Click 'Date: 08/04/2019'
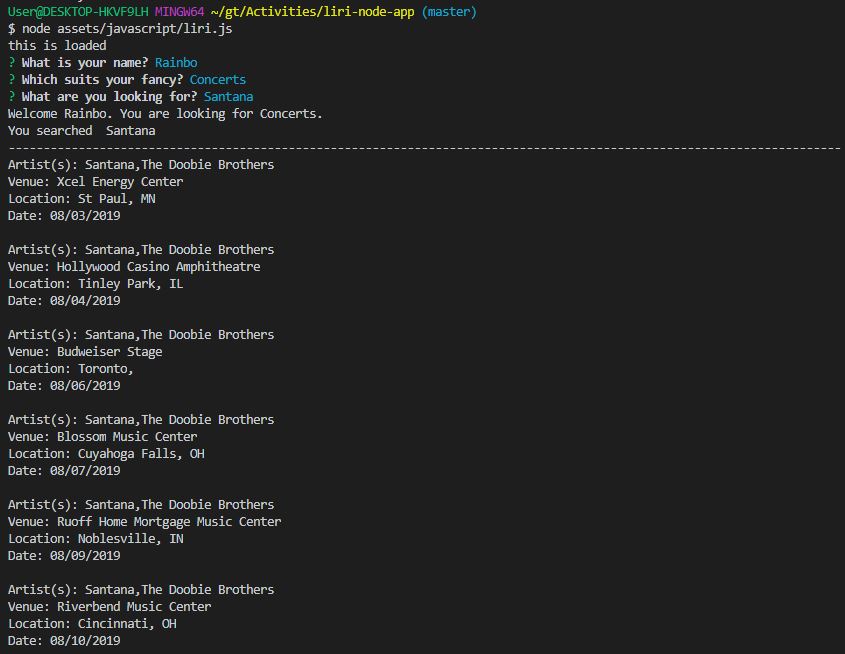845x654 pixels. click(64, 301)
